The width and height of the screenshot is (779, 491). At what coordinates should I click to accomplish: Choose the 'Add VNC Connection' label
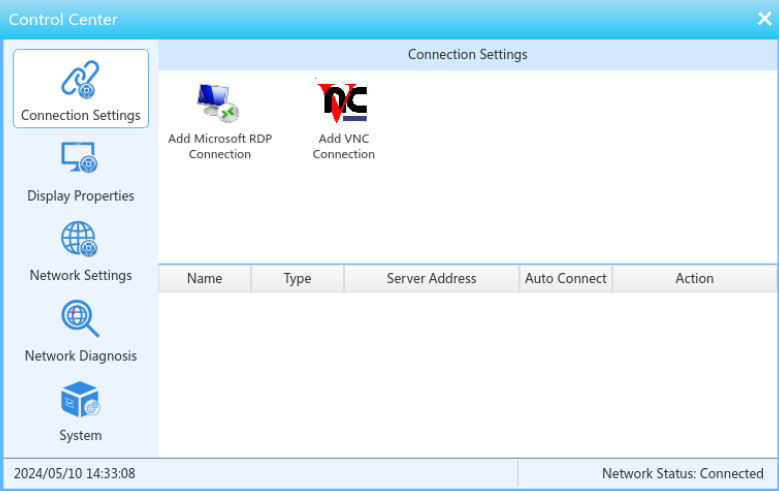pos(344,146)
